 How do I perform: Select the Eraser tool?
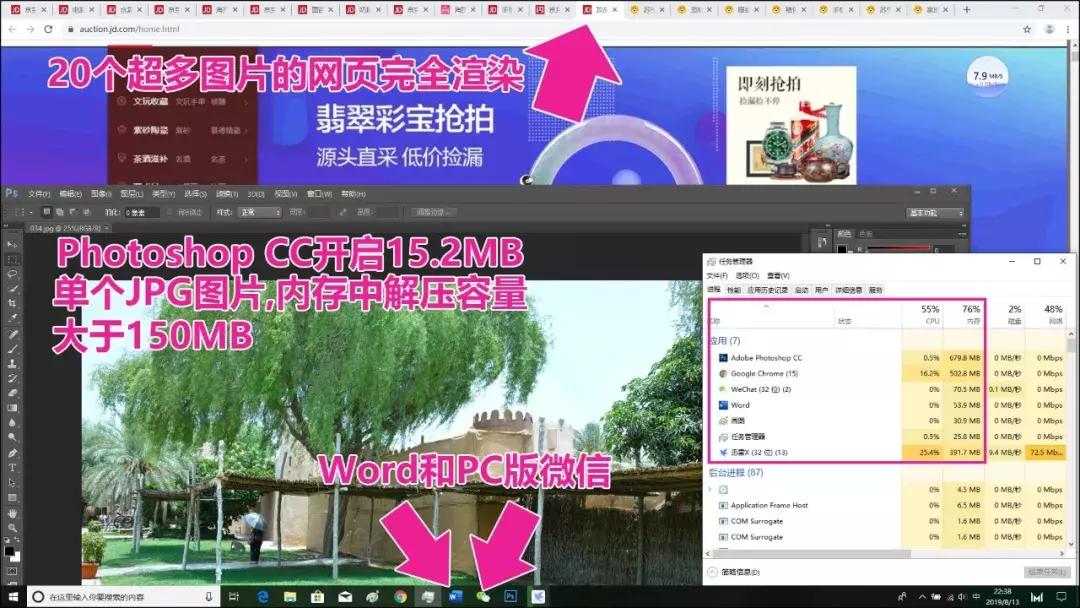pos(9,391)
